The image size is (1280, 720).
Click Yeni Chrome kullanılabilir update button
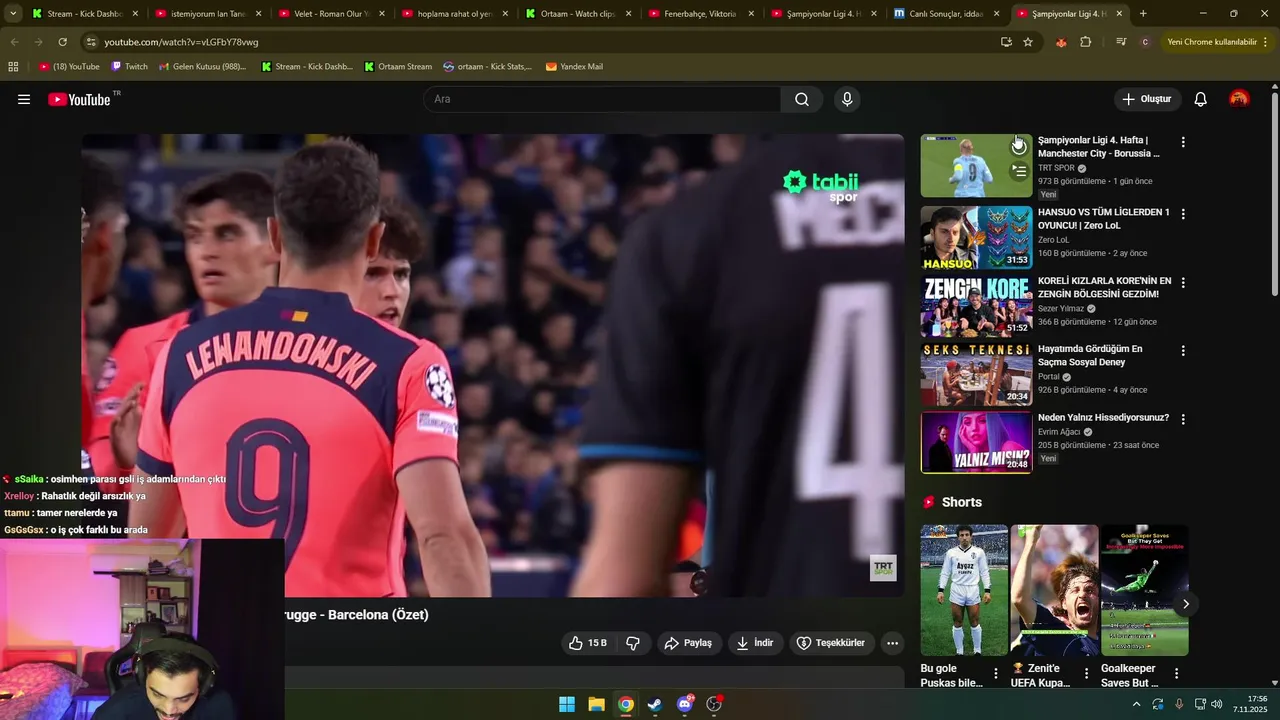pos(1217,42)
